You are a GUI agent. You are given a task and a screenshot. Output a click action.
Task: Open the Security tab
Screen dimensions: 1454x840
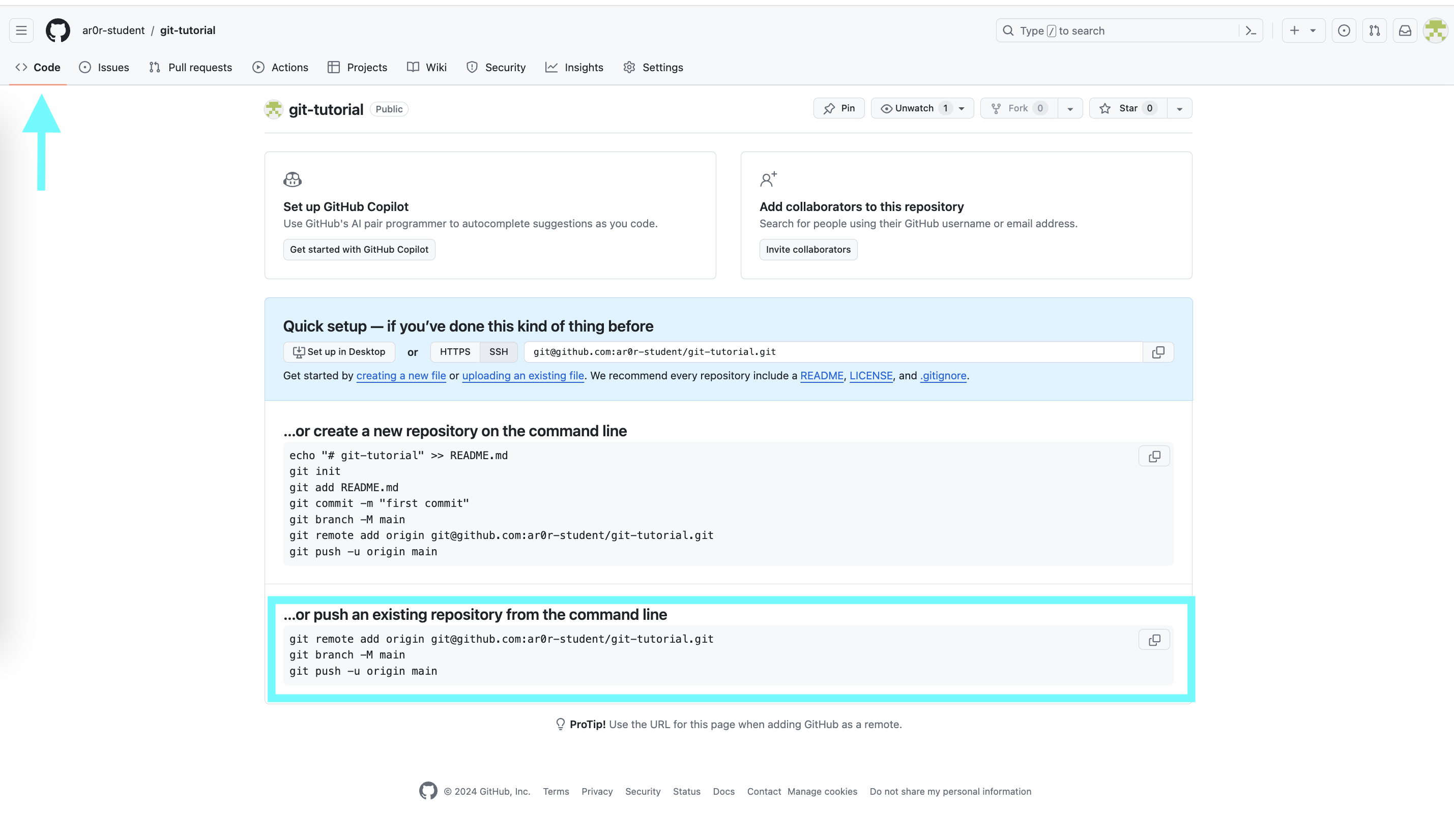click(x=496, y=68)
